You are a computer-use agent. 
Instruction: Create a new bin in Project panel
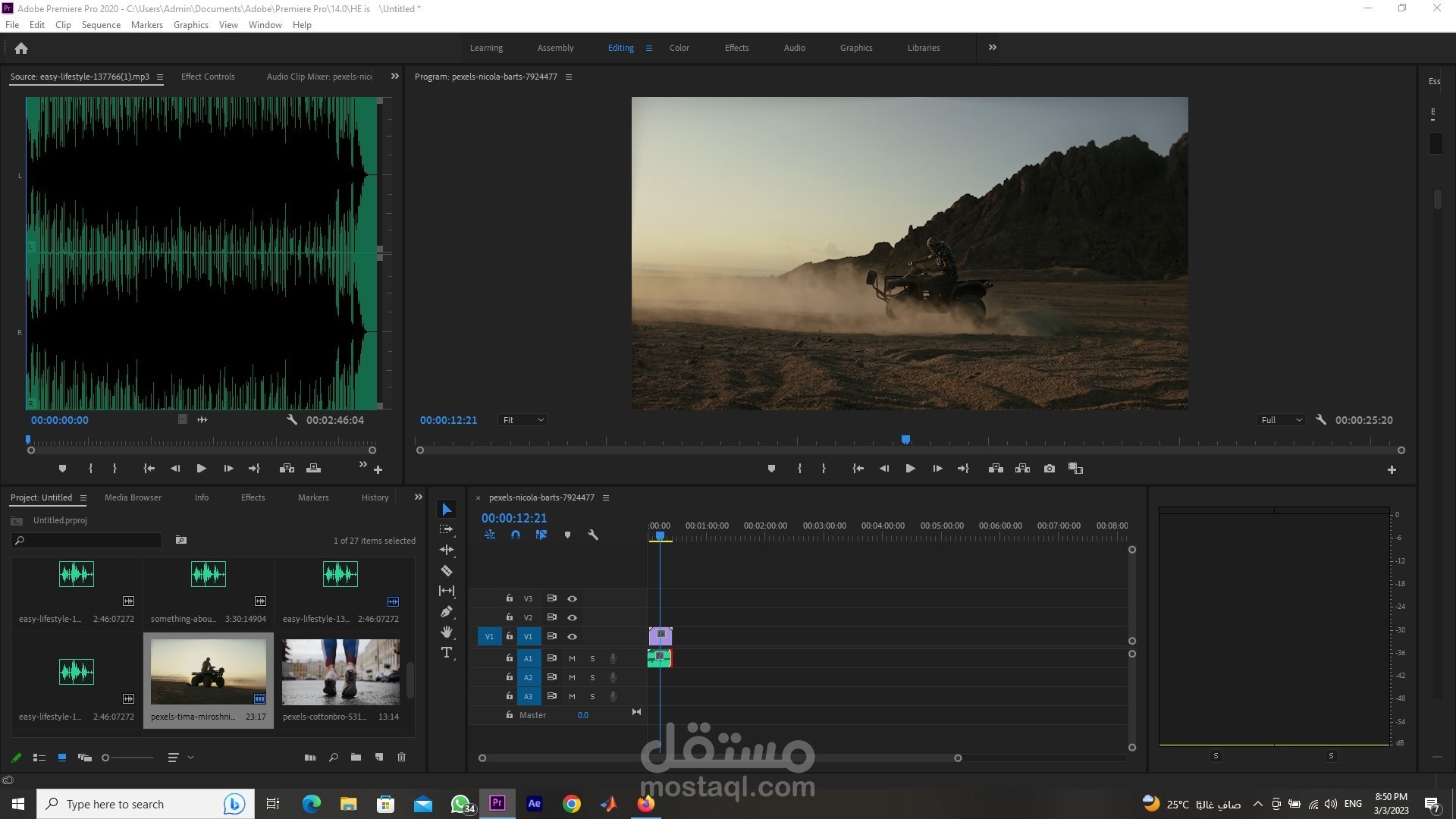(356, 757)
